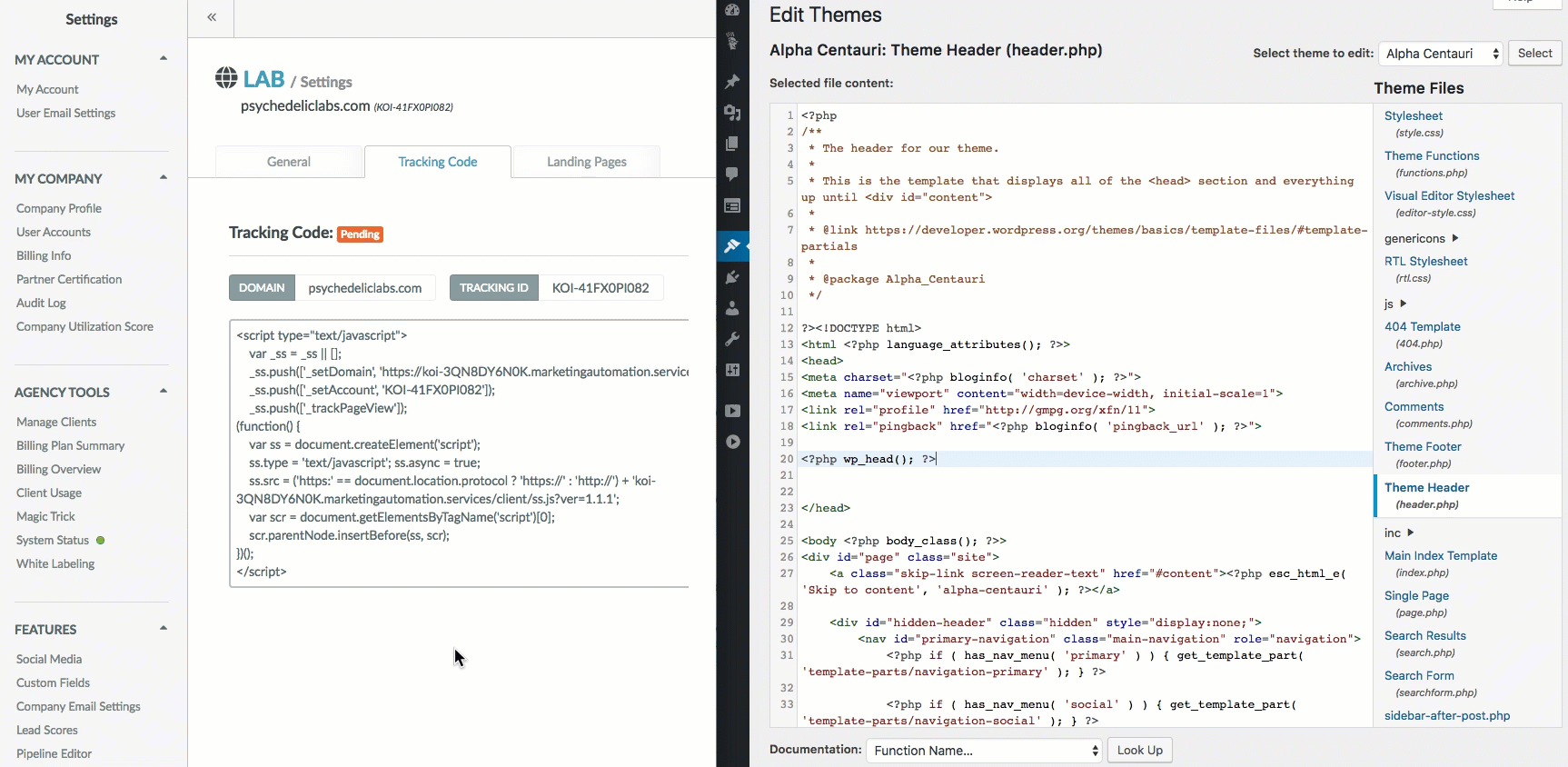This screenshot has height=767, width=1568.
Task: Open the WordPress Dashboard gauge icon
Action: (x=732, y=9)
